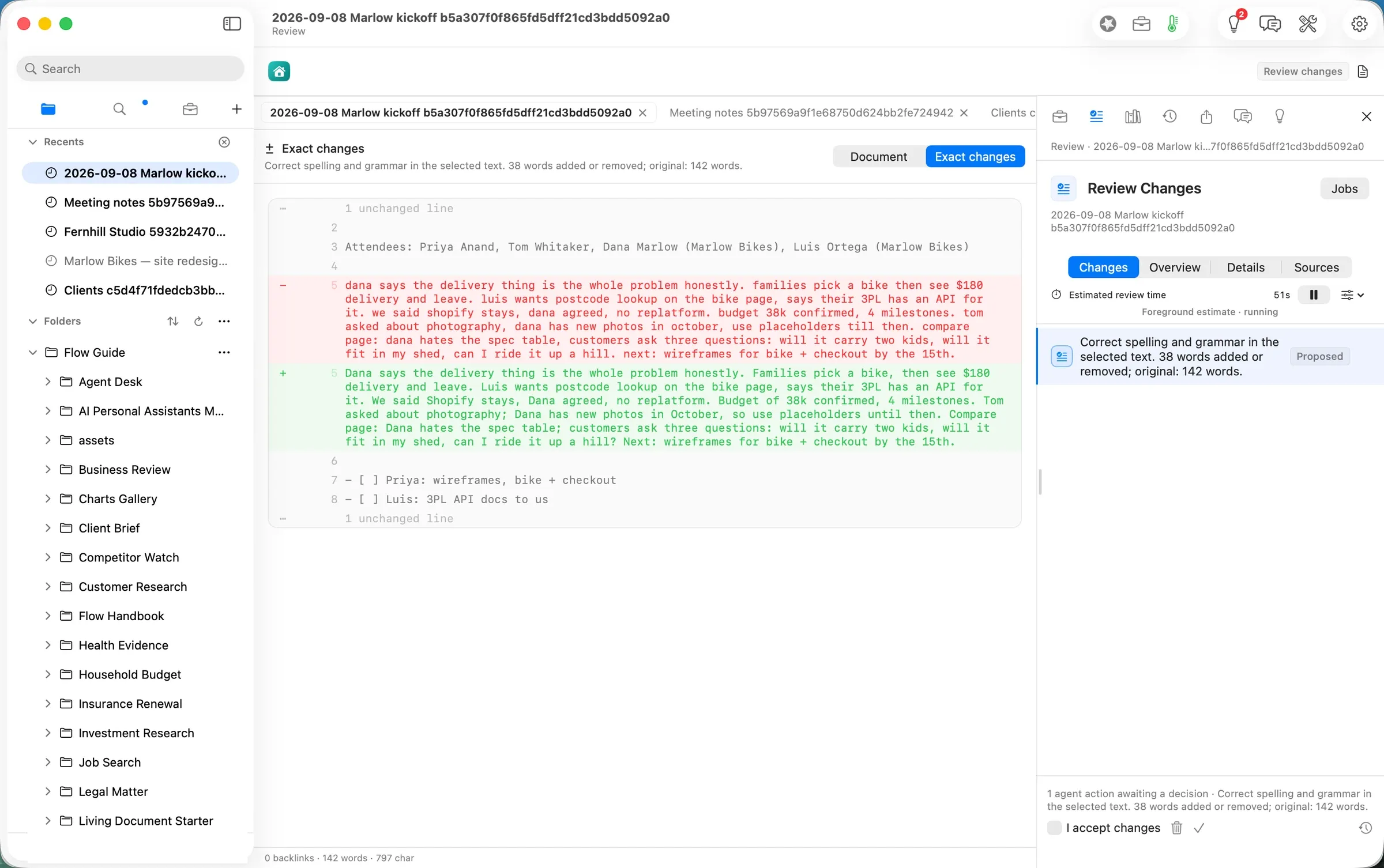Switch to the Overview tab
Screen dimensions: 1384x868
click(x=1175, y=267)
